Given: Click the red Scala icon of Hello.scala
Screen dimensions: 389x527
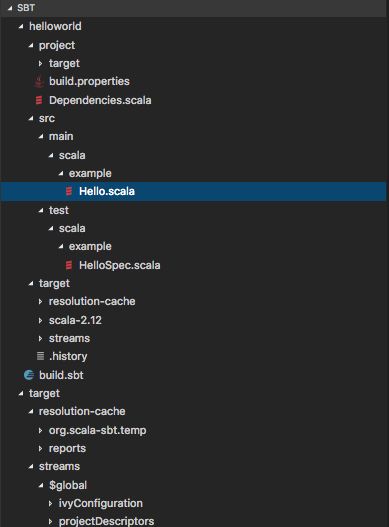Looking at the screenshot, I should pyautogui.click(x=69, y=191).
